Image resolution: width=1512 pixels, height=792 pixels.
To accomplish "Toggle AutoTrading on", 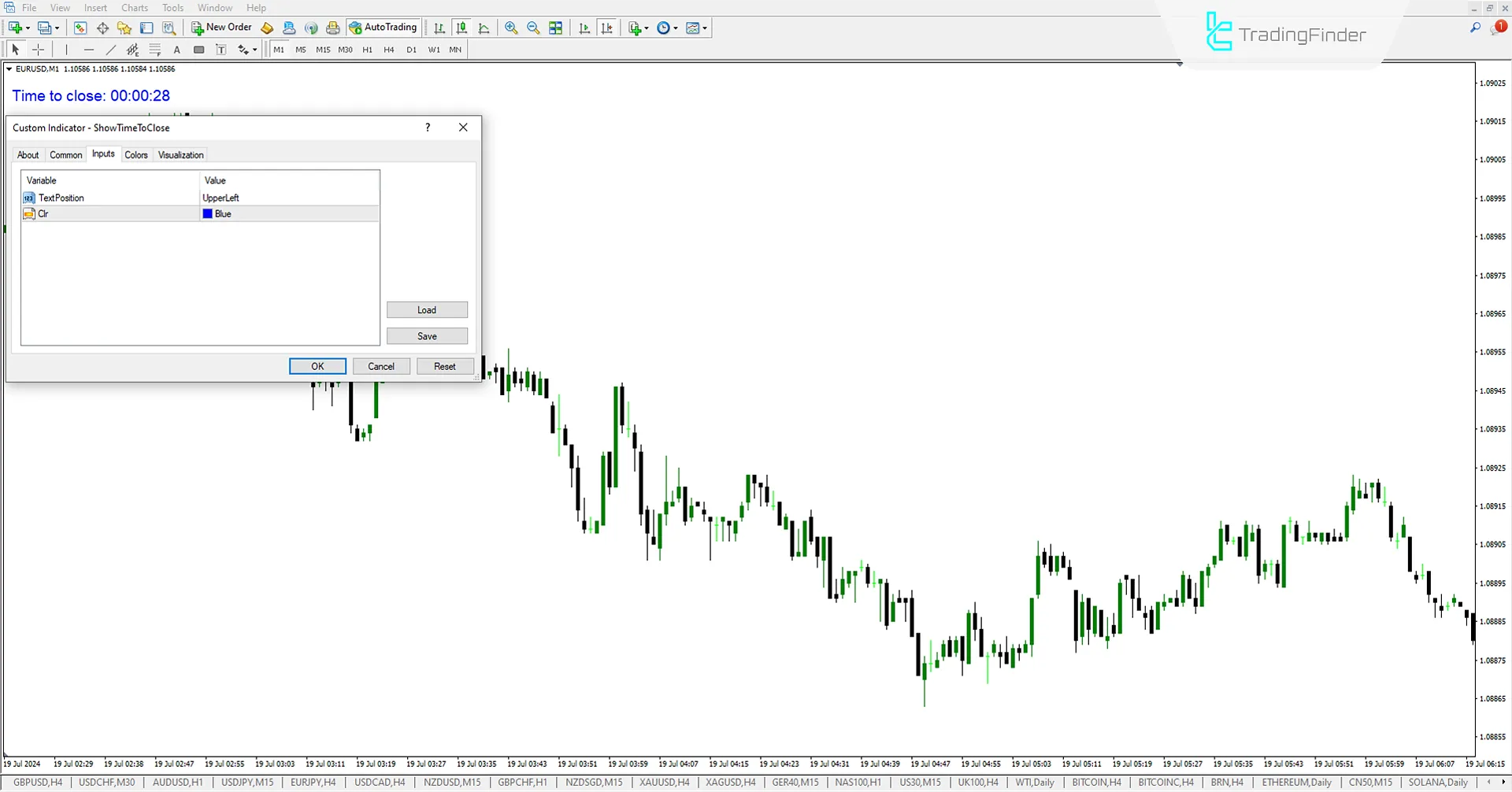I will click(x=384, y=28).
